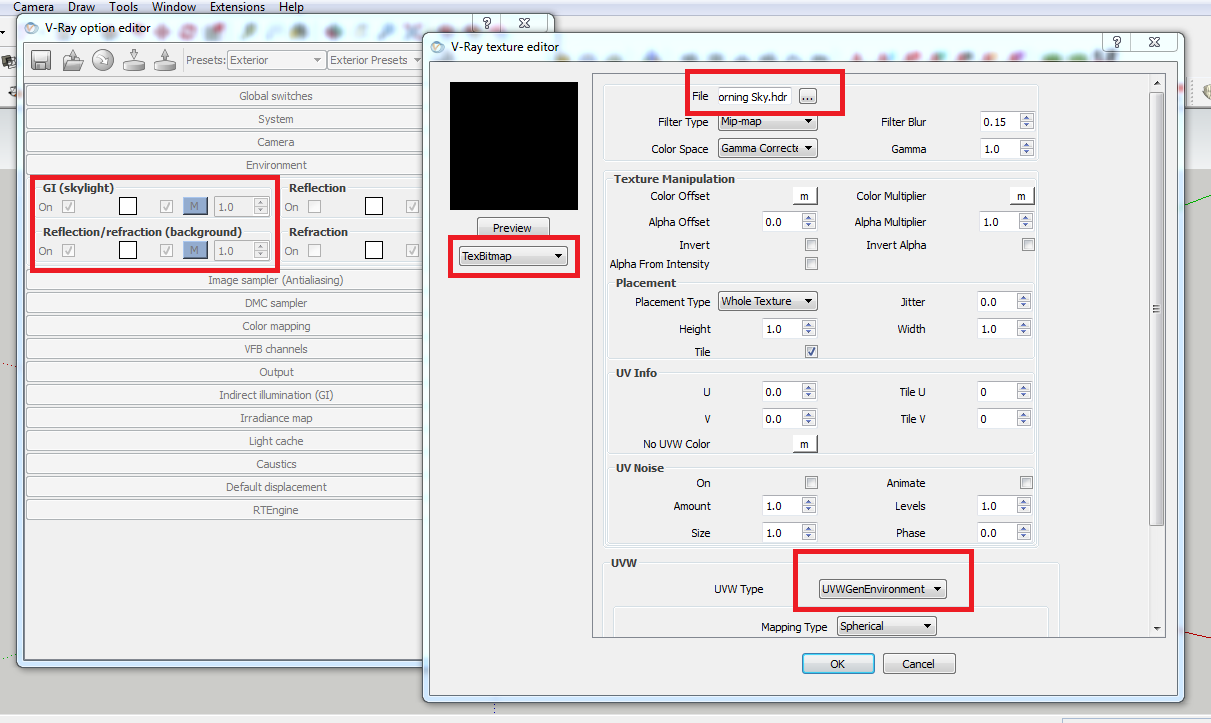Expand the Irradiance map rollout
The height and width of the screenshot is (723, 1211).
click(x=224, y=418)
